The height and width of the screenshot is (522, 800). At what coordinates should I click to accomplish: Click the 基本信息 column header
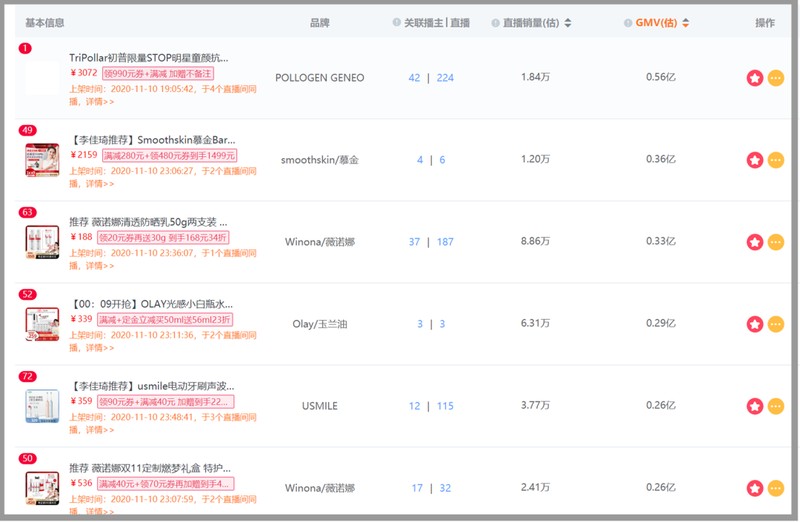(45, 22)
